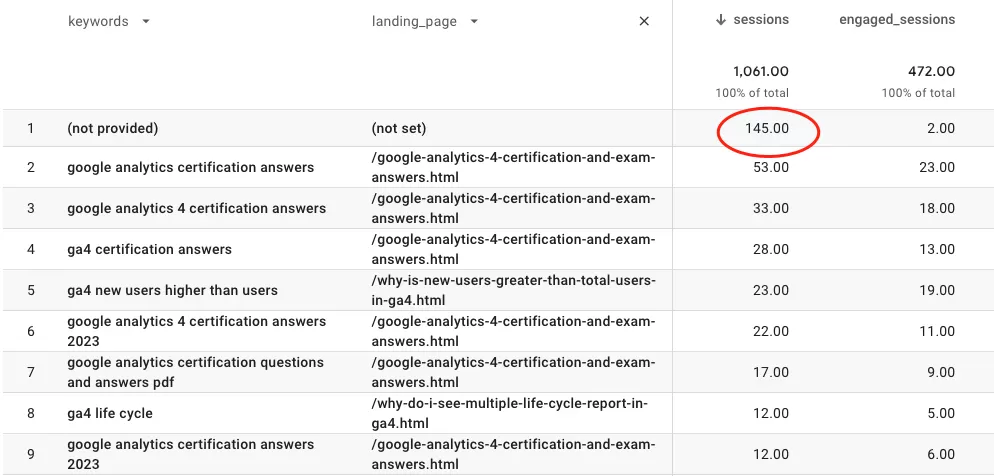The height and width of the screenshot is (476, 994).
Task: Click the why-do-i-see-multiple-life-cycle-report landing page
Action: click(510, 413)
